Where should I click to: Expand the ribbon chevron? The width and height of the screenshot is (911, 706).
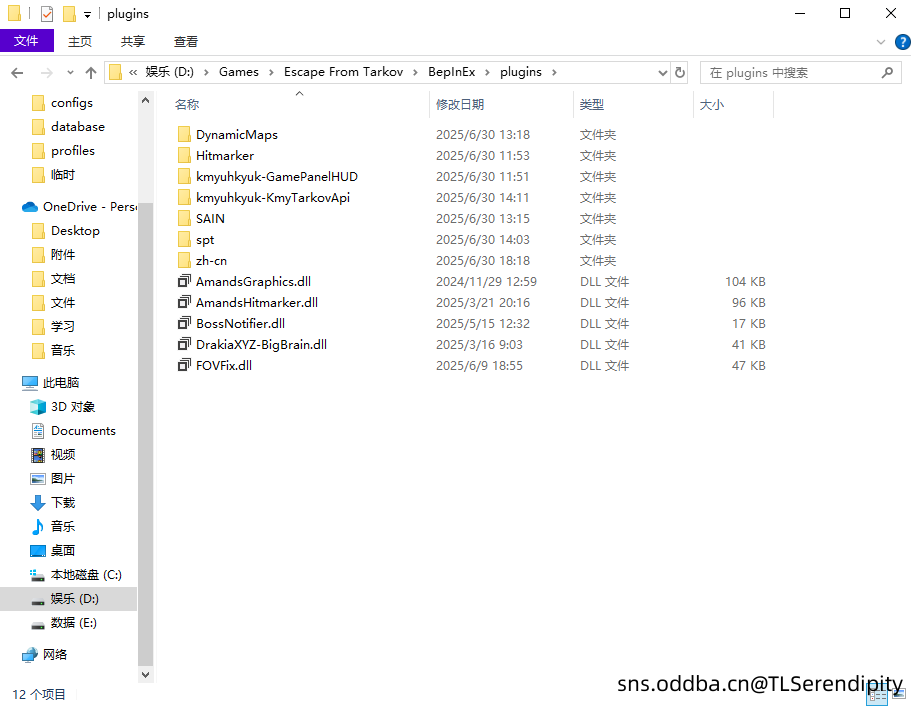[x=881, y=42]
